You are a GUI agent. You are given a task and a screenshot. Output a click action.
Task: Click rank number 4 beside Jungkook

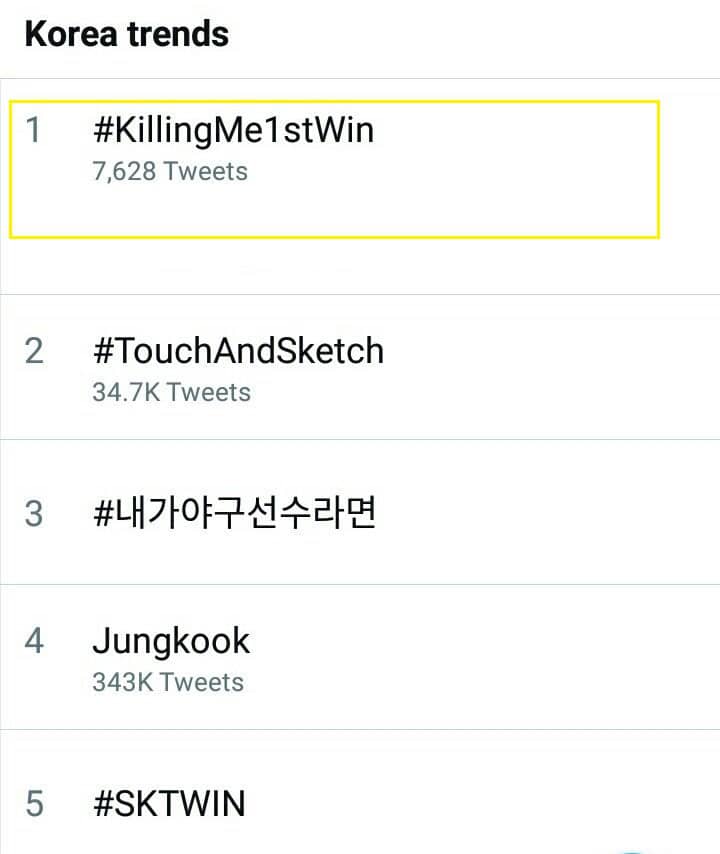click(34, 640)
